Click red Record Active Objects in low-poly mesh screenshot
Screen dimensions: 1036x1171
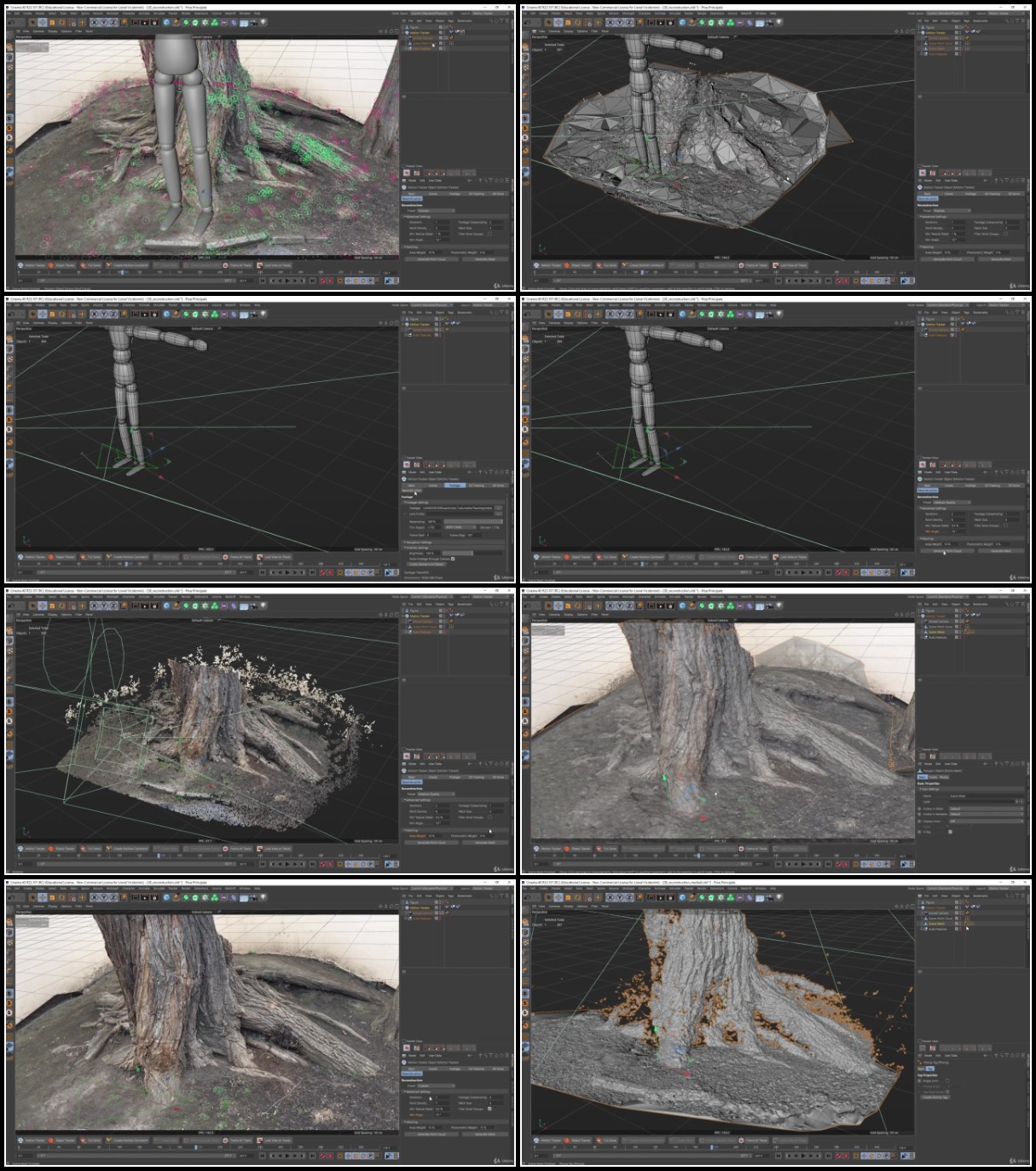pos(837,281)
